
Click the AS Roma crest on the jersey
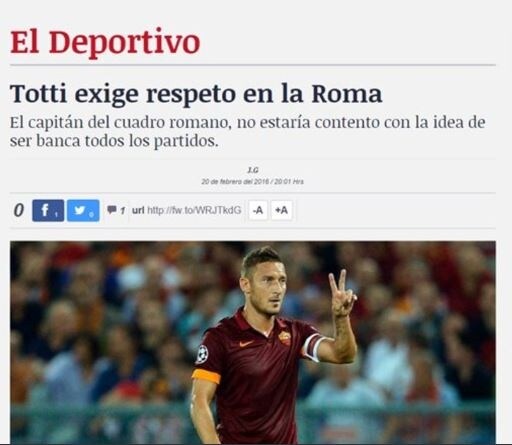[284, 338]
